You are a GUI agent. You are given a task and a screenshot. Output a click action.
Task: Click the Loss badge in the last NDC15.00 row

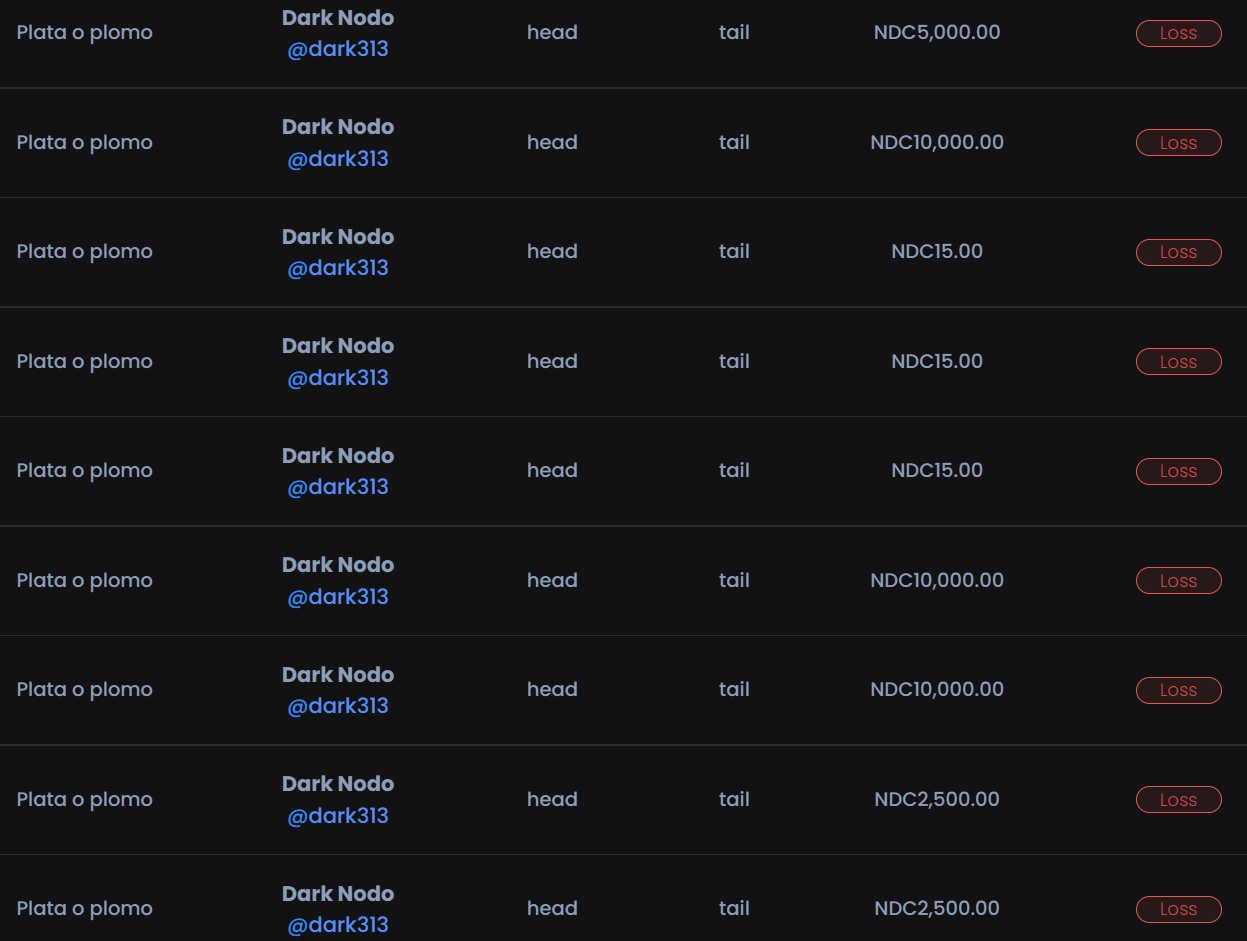point(1178,471)
